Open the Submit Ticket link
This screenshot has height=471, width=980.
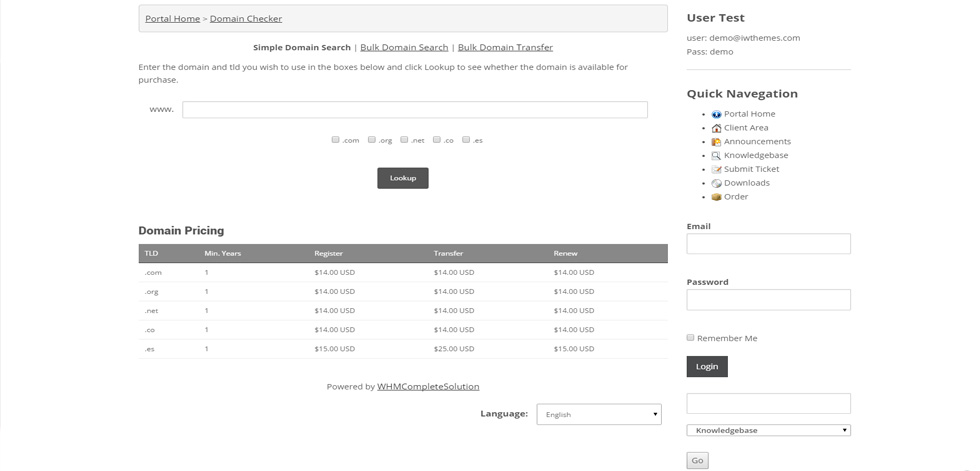coord(752,169)
